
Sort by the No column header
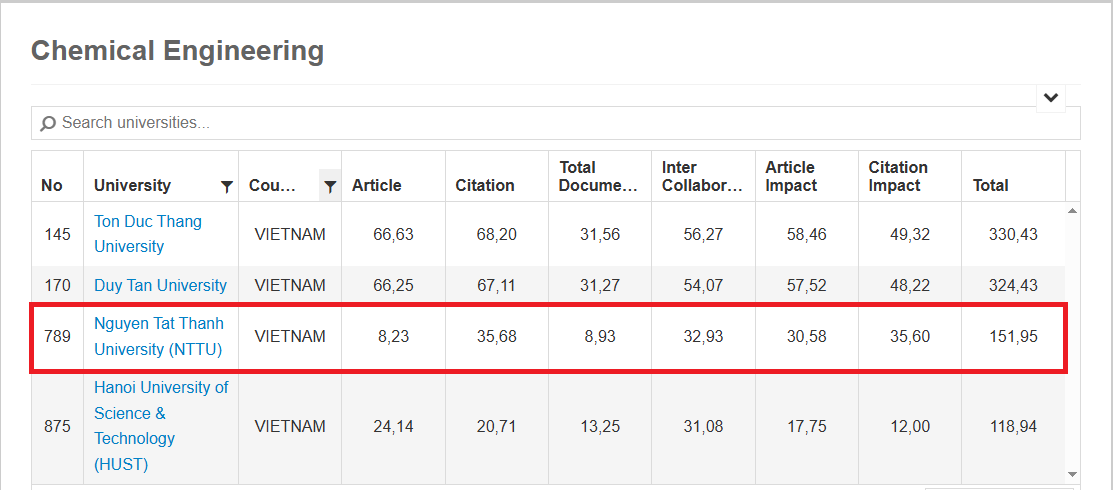(52, 185)
